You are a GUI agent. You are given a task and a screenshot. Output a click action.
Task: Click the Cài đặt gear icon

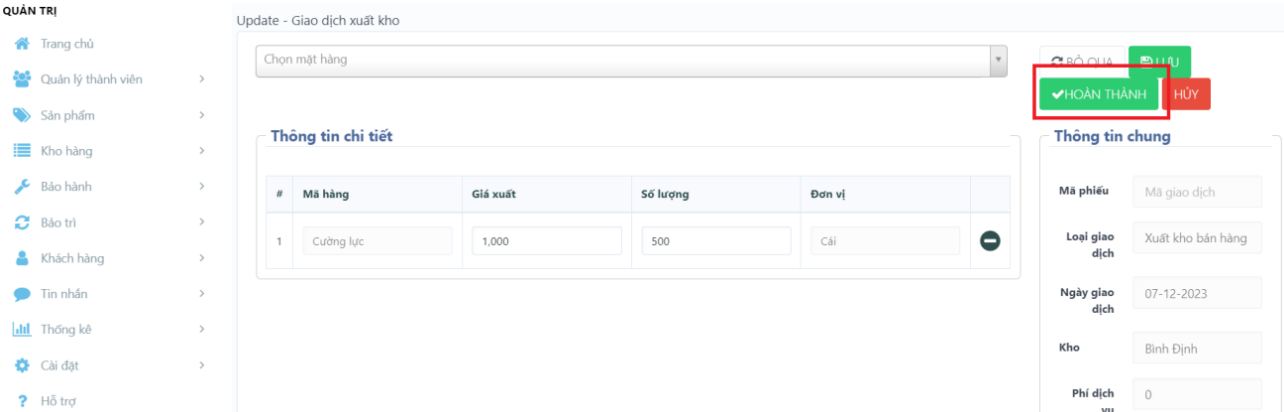click(21, 365)
